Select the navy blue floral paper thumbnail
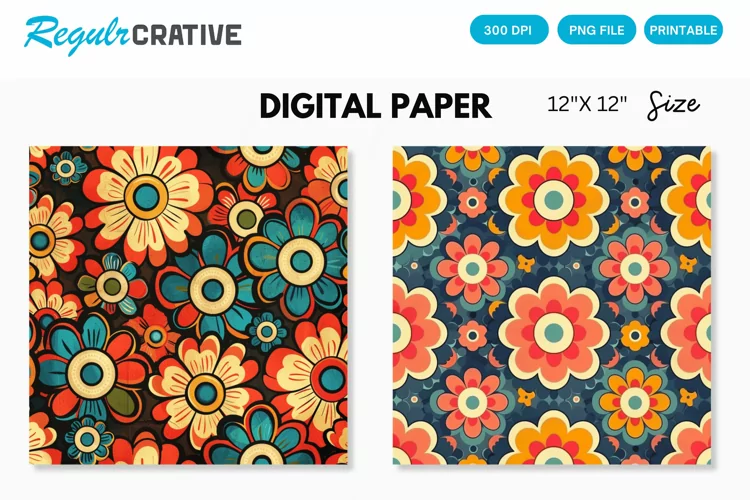This screenshot has height=500, width=750. pyautogui.click(x=552, y=305)
